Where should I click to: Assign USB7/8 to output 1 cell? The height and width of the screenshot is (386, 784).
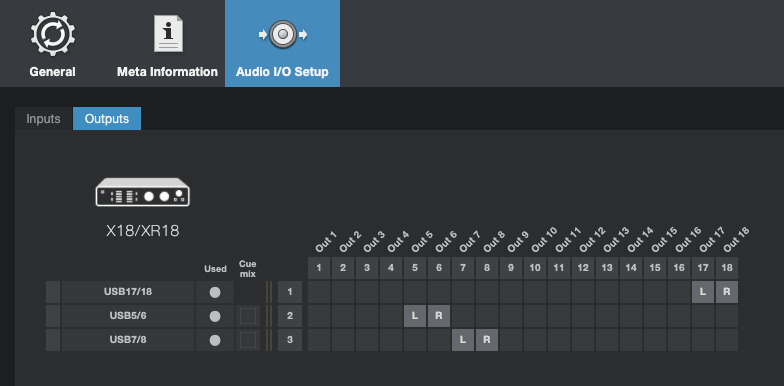point(319,340)
